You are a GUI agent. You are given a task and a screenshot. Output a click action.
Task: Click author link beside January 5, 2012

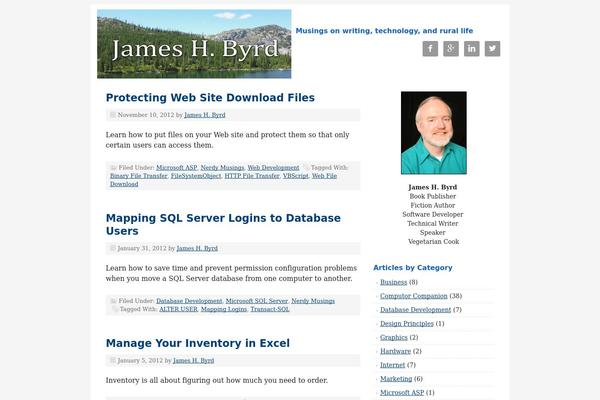pyautogui.click(x=193, y=360)
